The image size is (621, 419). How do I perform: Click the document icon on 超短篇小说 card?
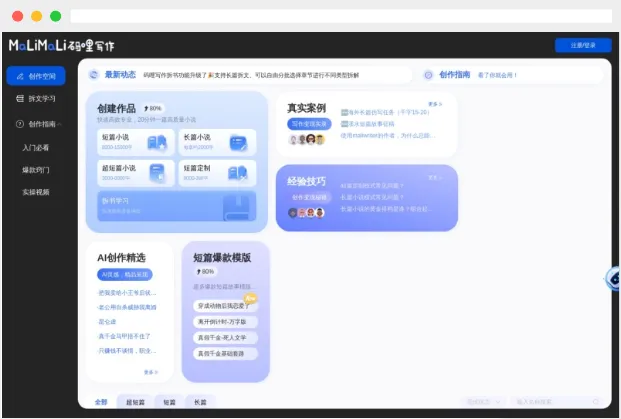(157, 173)
